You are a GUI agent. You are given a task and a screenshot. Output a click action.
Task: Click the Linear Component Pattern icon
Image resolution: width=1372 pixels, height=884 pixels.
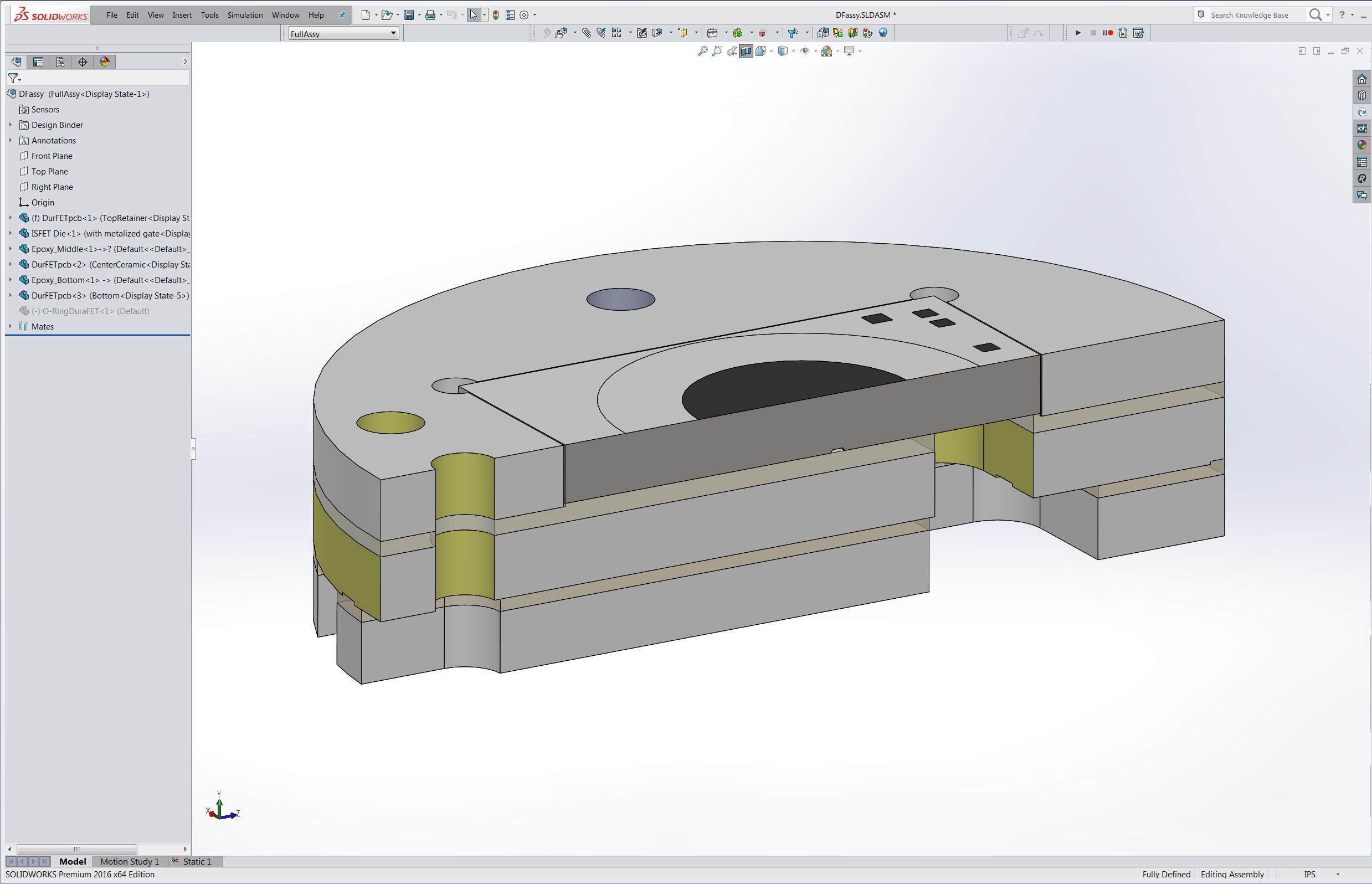pos(616,33)
